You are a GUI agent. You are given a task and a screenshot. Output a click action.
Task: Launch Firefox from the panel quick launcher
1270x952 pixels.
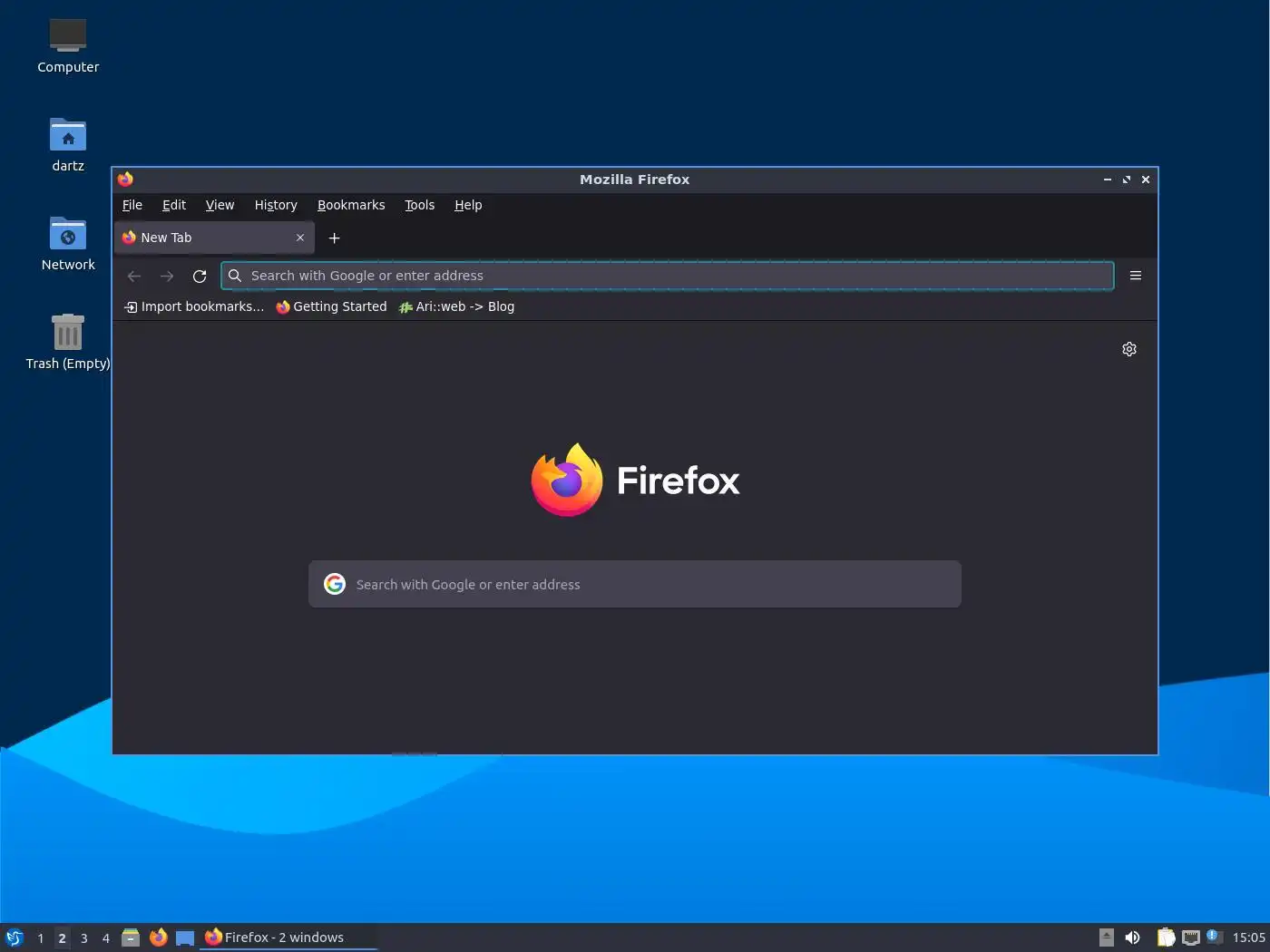[x=158, y=937]
